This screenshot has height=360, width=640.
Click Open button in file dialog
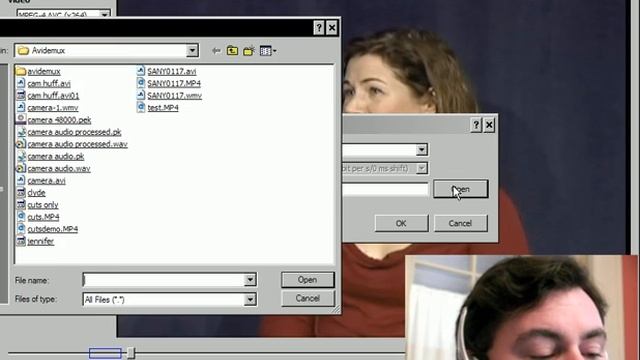(307, 280)
